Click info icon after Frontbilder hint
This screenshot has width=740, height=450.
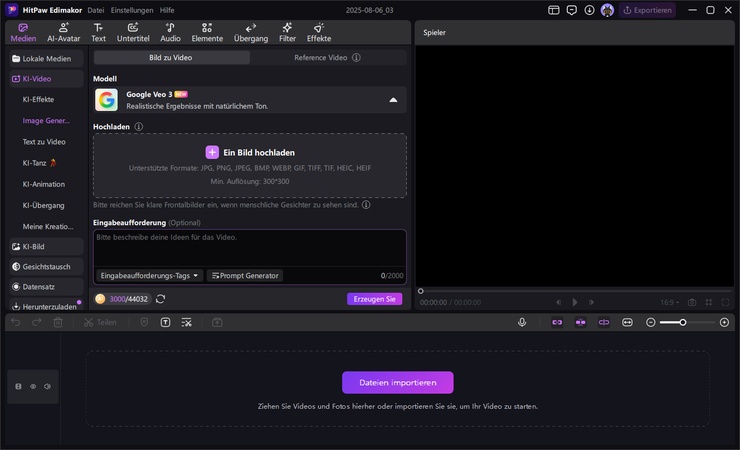point(366,205)
